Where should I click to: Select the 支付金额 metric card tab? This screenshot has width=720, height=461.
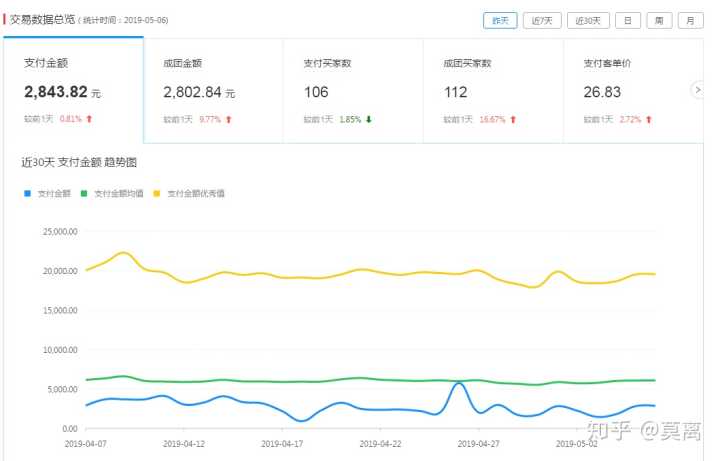(73, 90)
